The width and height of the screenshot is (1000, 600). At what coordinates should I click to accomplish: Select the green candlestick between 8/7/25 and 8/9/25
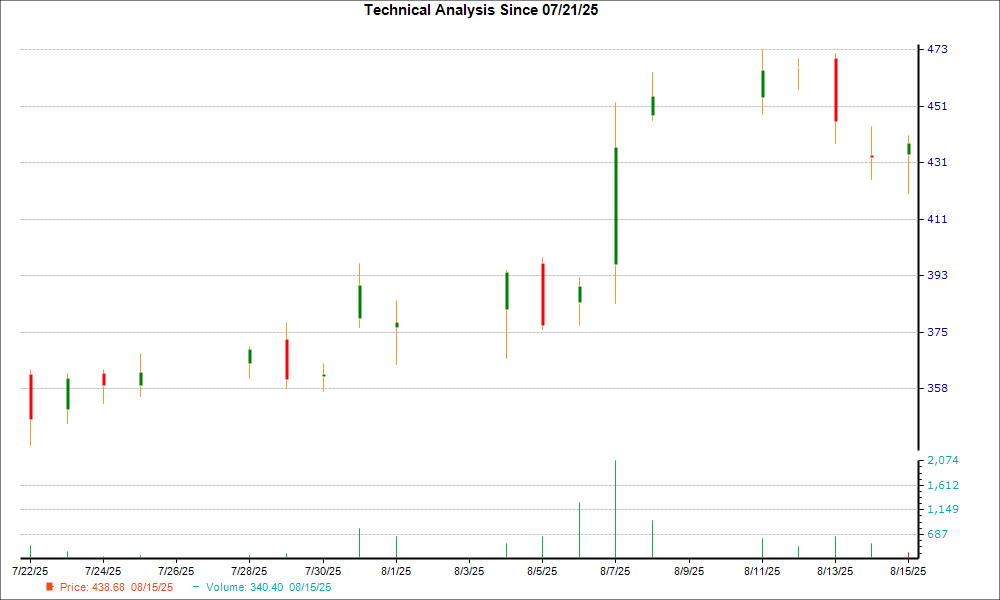pos(653,106)
